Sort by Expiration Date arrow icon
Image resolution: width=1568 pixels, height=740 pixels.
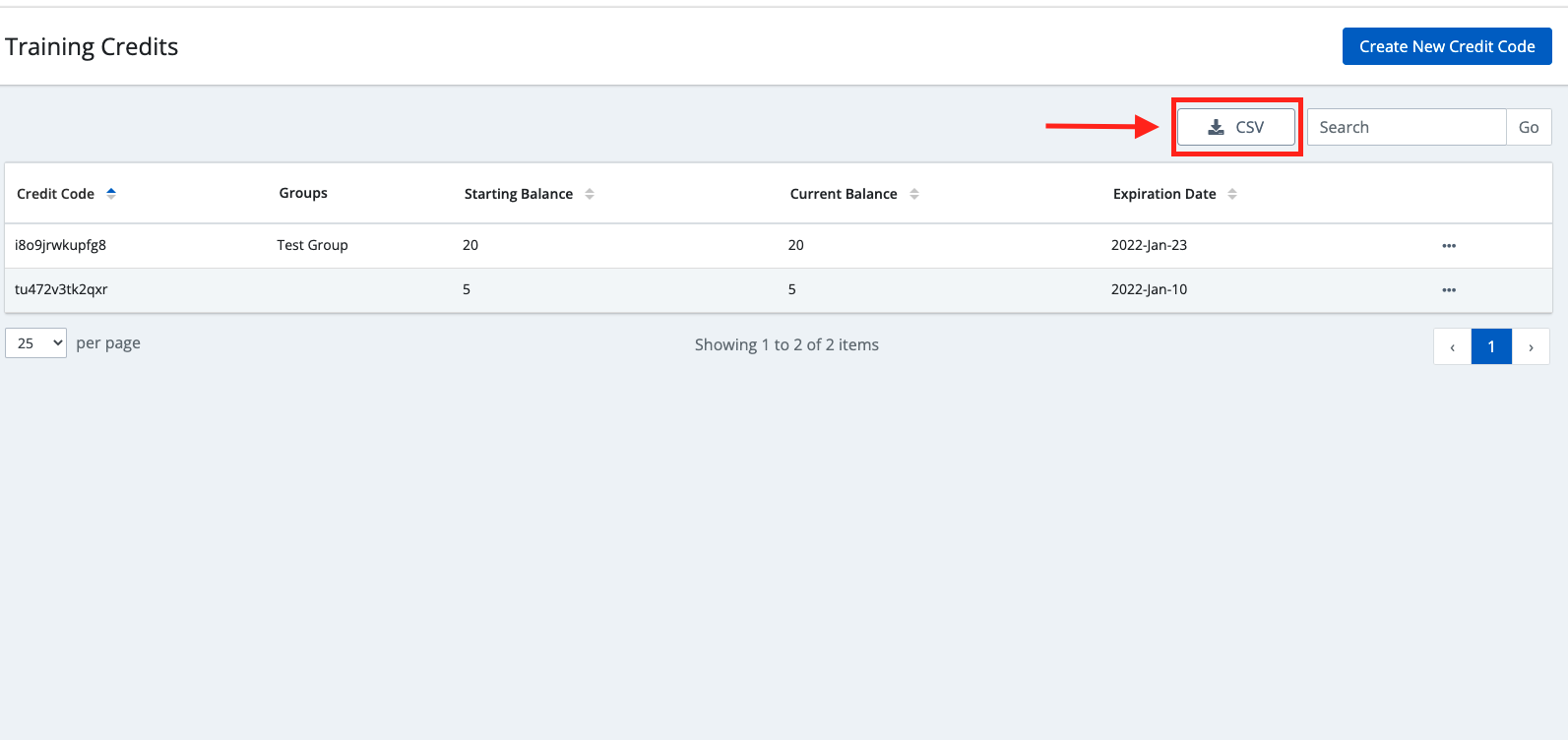[x=1232, y=194]
